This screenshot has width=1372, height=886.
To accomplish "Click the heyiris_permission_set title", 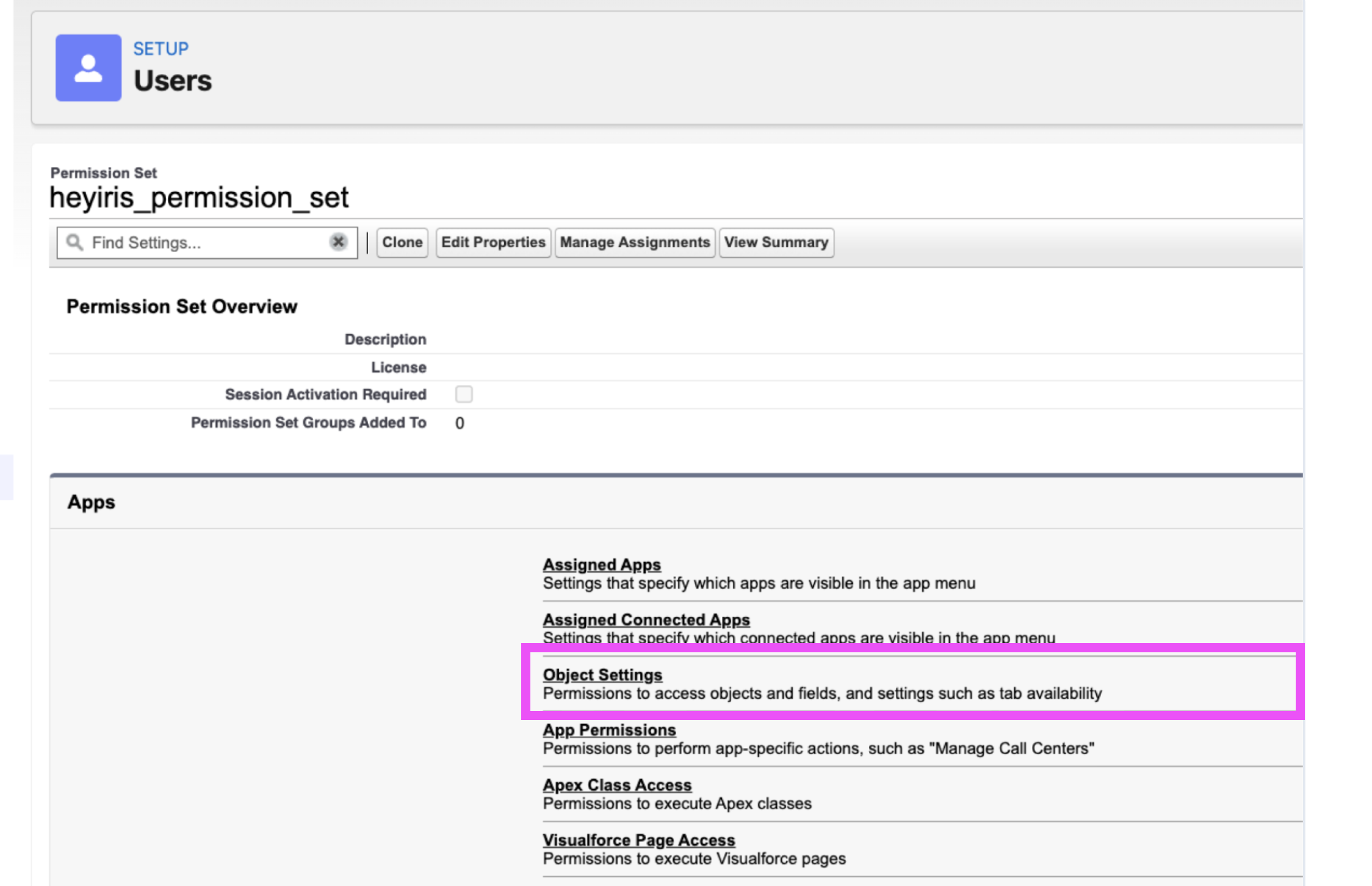I will point(199,198).
